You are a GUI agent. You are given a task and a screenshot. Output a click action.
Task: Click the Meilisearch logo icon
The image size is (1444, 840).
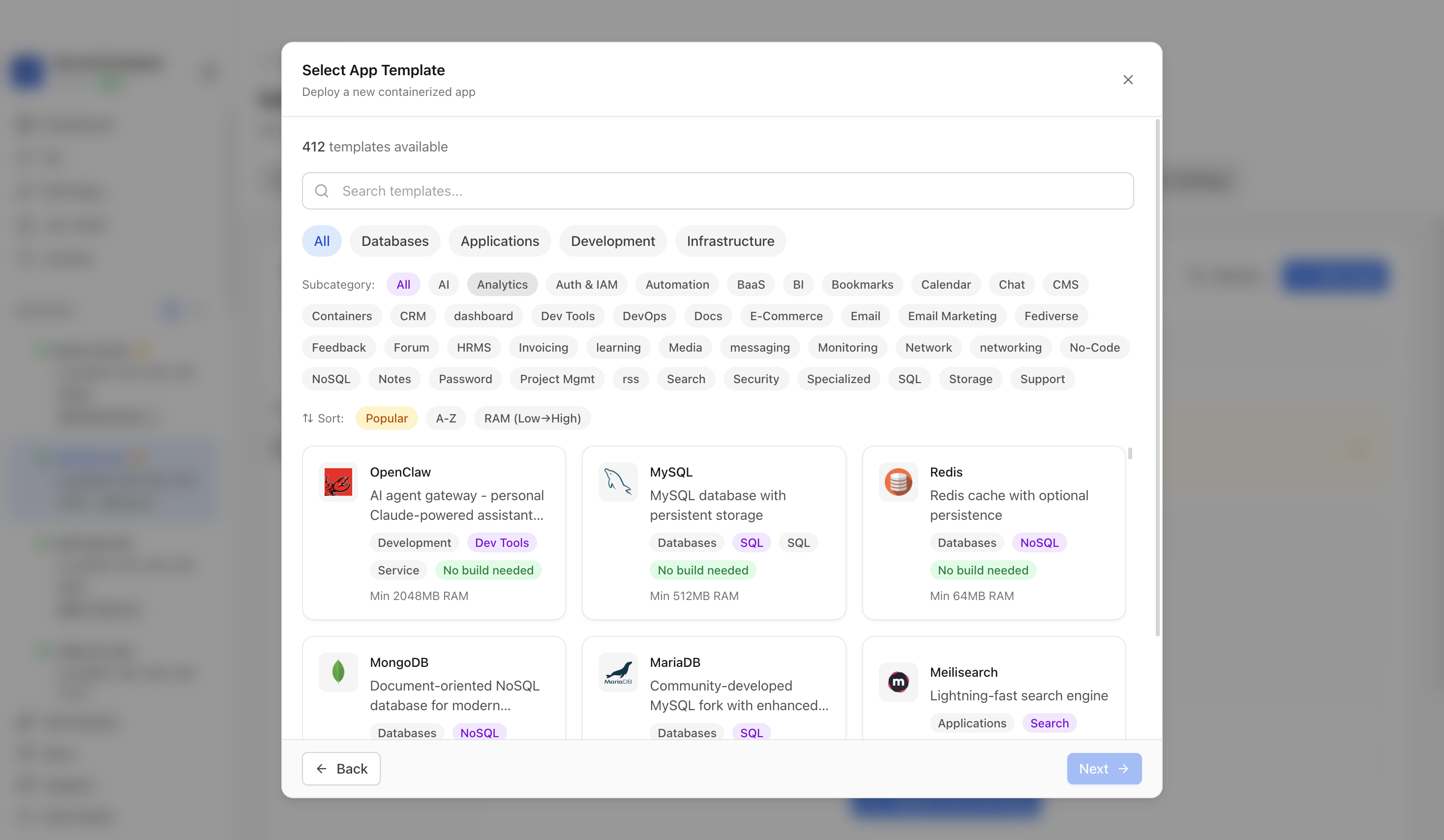tap(898, 682)
